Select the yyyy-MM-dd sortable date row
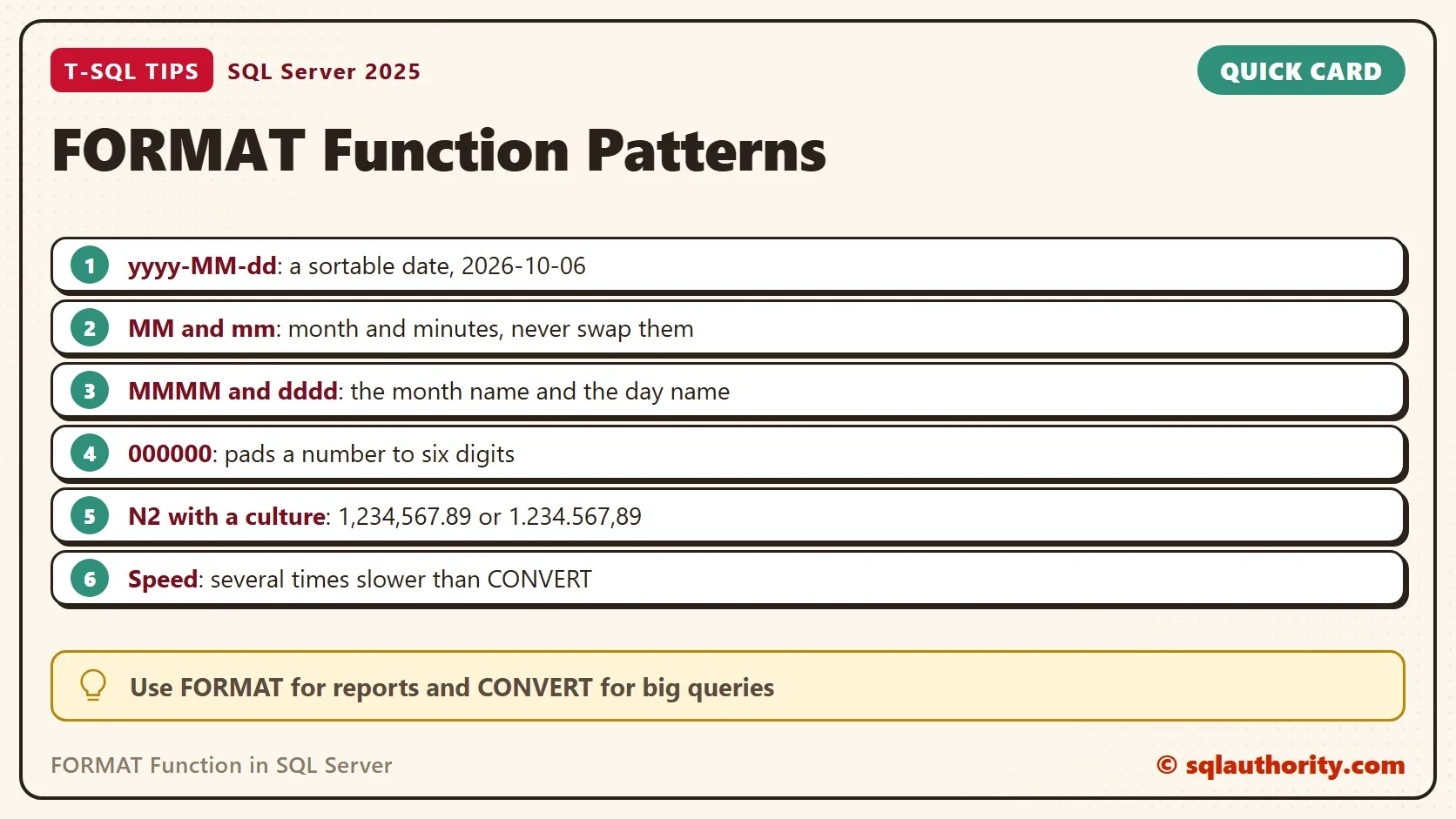The height and width of the screenshot is (819, 1456). point(729,266)
